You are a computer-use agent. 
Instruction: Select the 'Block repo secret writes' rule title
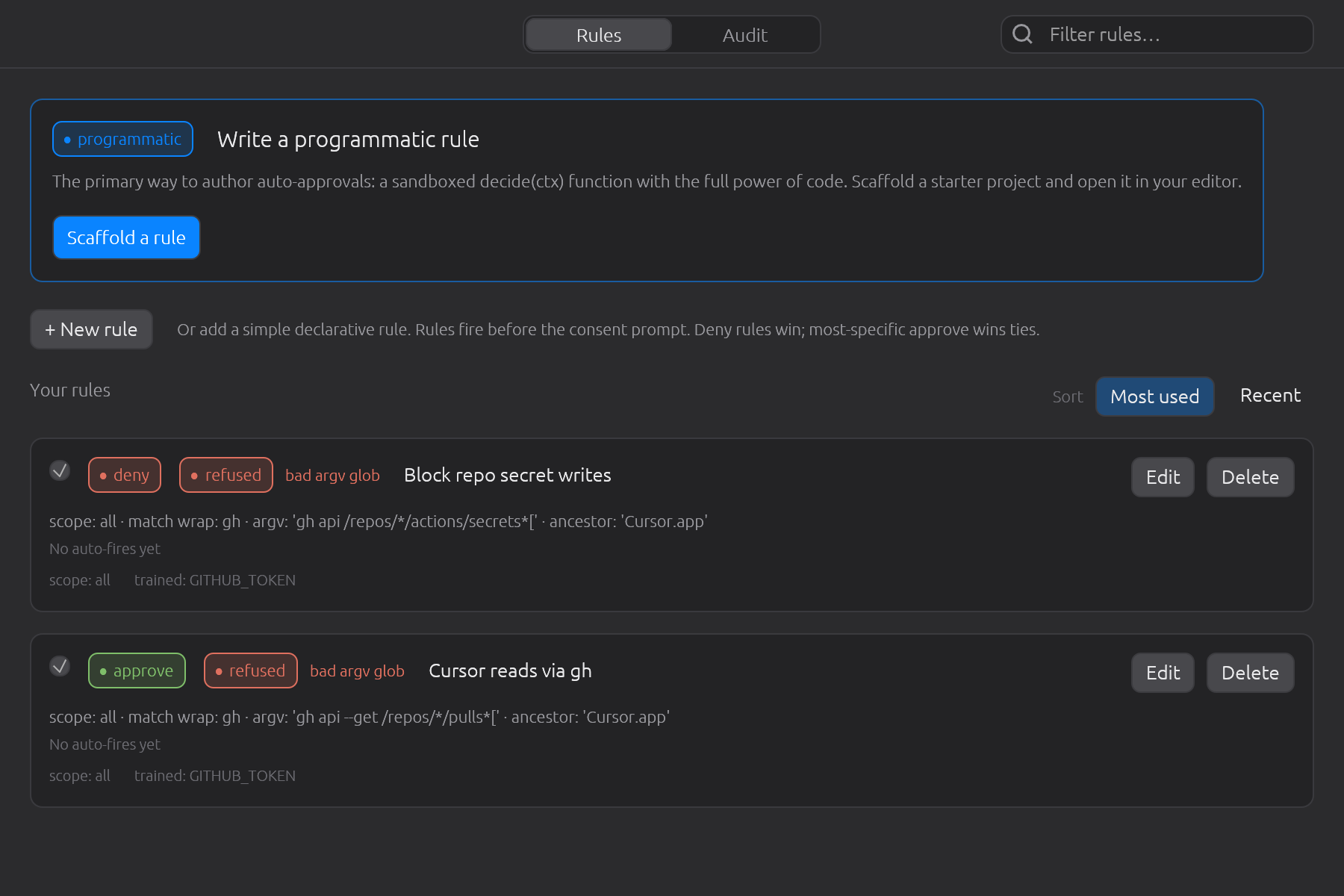pos(508,475)
